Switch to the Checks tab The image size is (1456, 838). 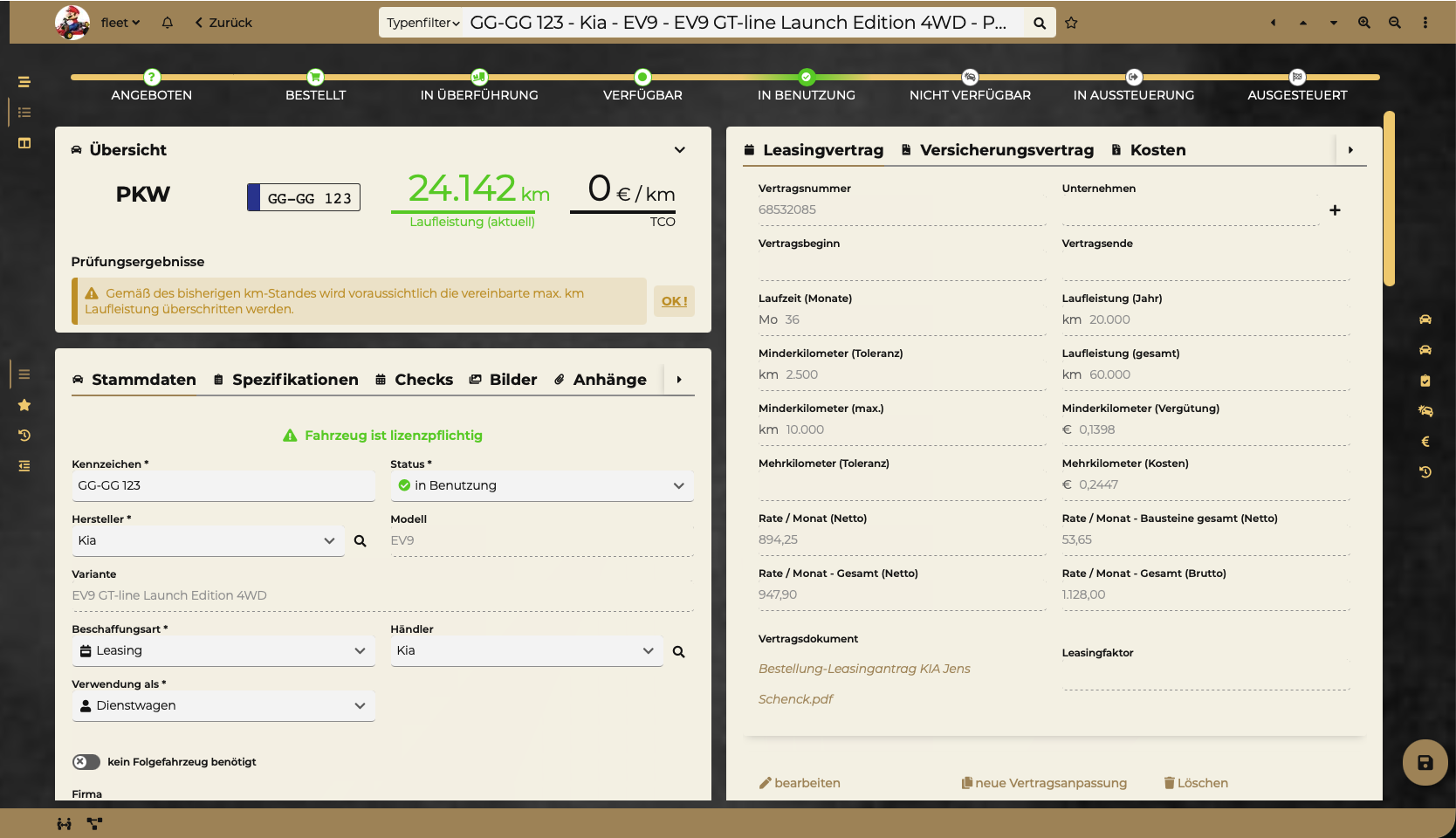(x=415, y=380)
